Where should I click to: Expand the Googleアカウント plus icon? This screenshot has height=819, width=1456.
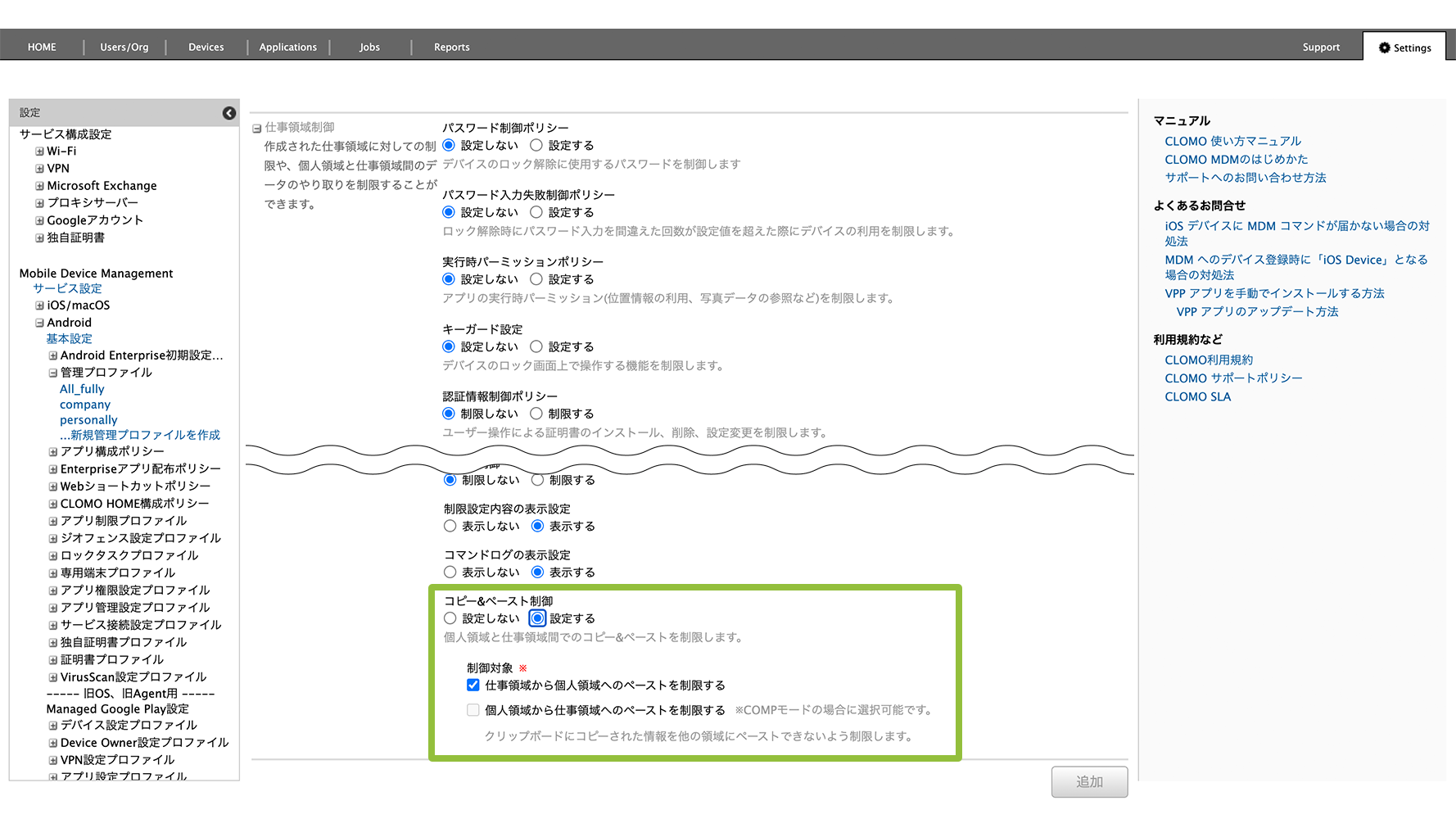(39, 220)
